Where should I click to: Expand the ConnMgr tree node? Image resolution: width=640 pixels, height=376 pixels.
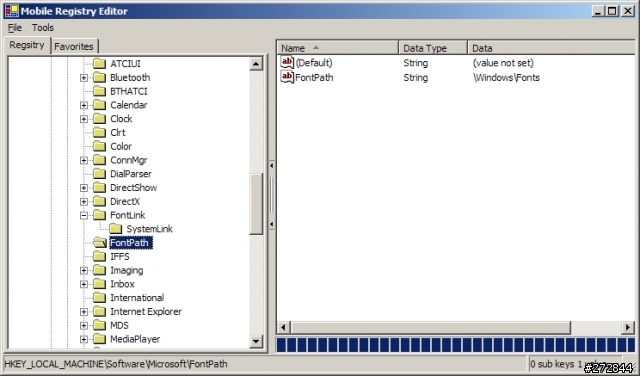click(84, 160)
